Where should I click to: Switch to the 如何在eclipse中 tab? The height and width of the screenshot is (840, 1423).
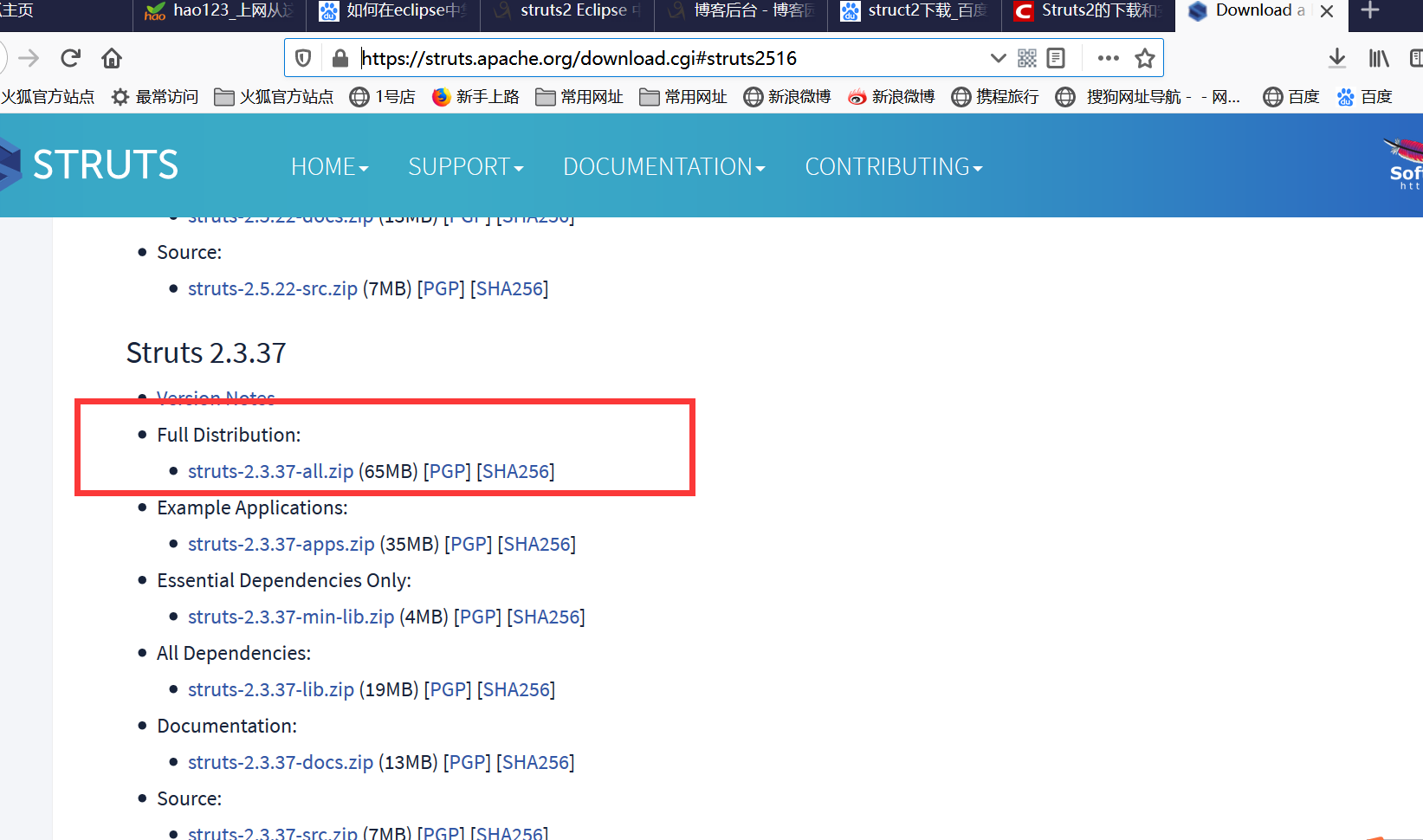tap(394, 10)
